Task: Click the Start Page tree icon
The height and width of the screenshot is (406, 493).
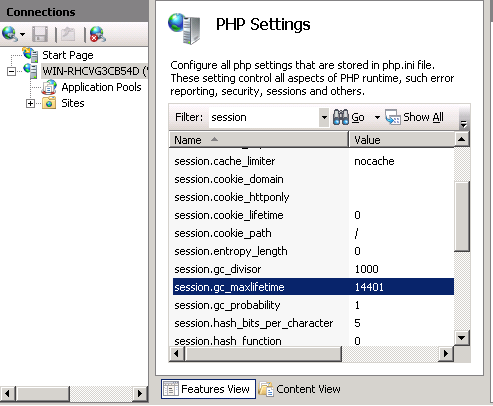Action: pos(31,55)
